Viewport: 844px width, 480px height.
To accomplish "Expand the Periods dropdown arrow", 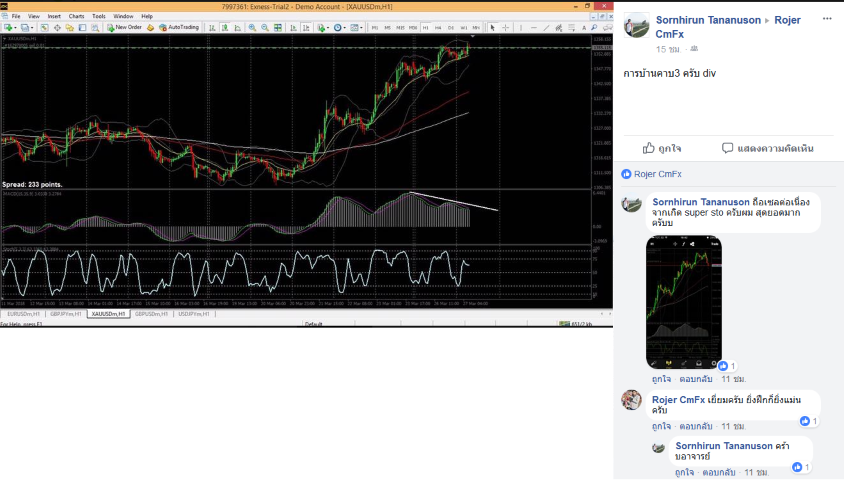I will point(344,28).
